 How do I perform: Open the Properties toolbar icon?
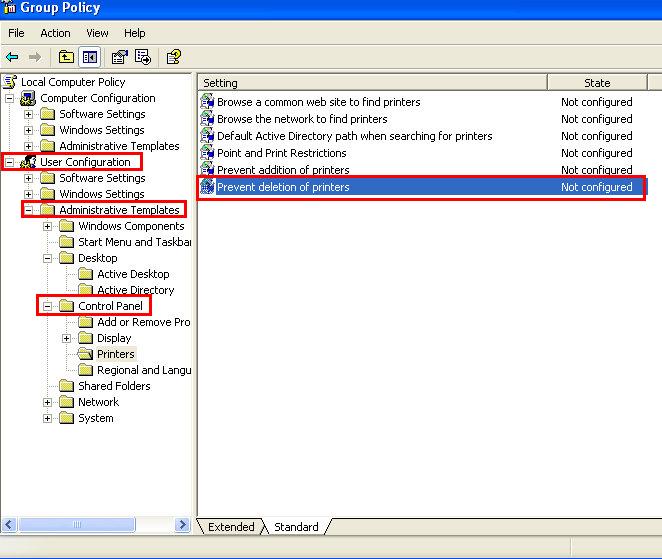119,57
